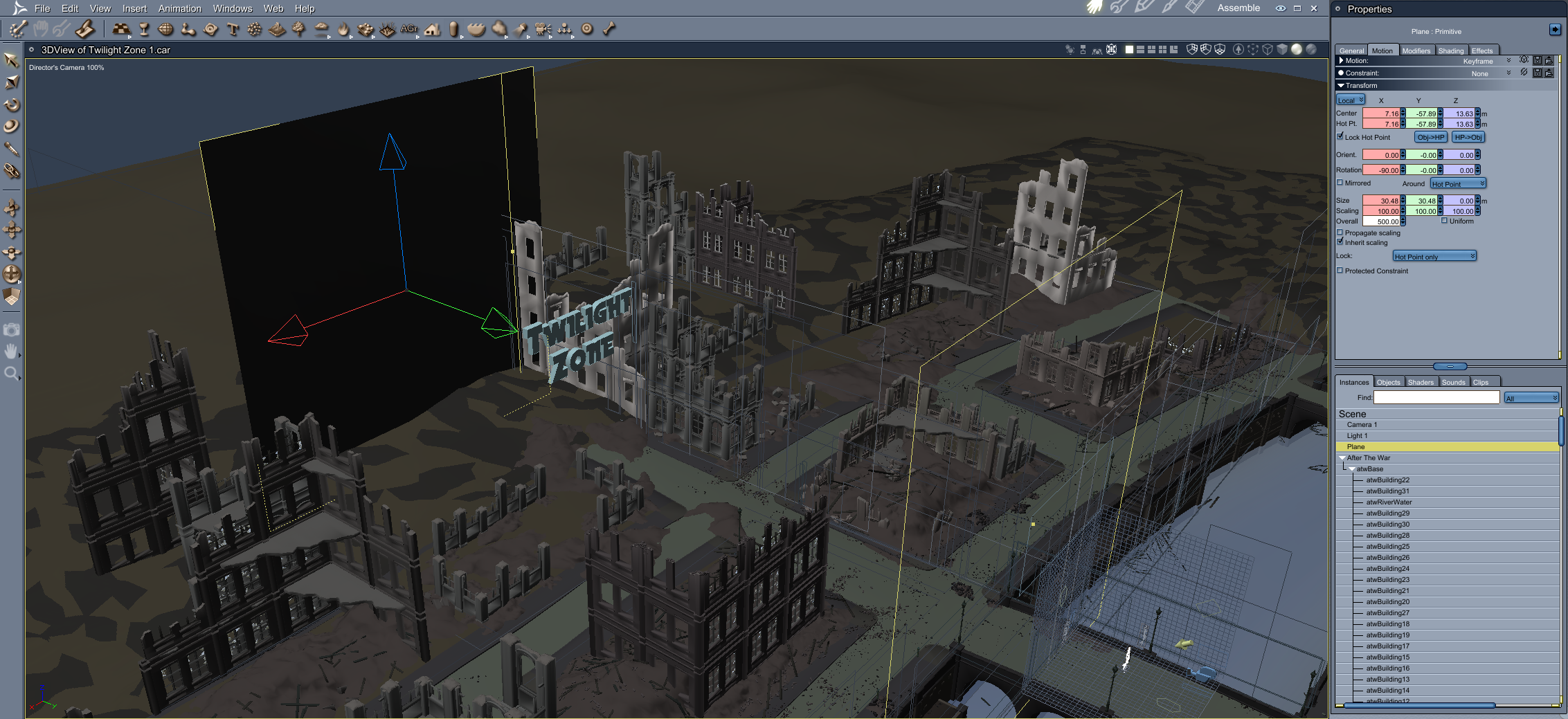The image size is (1568, 719).
Task: Insert a plant tree object
Action: 299,29
